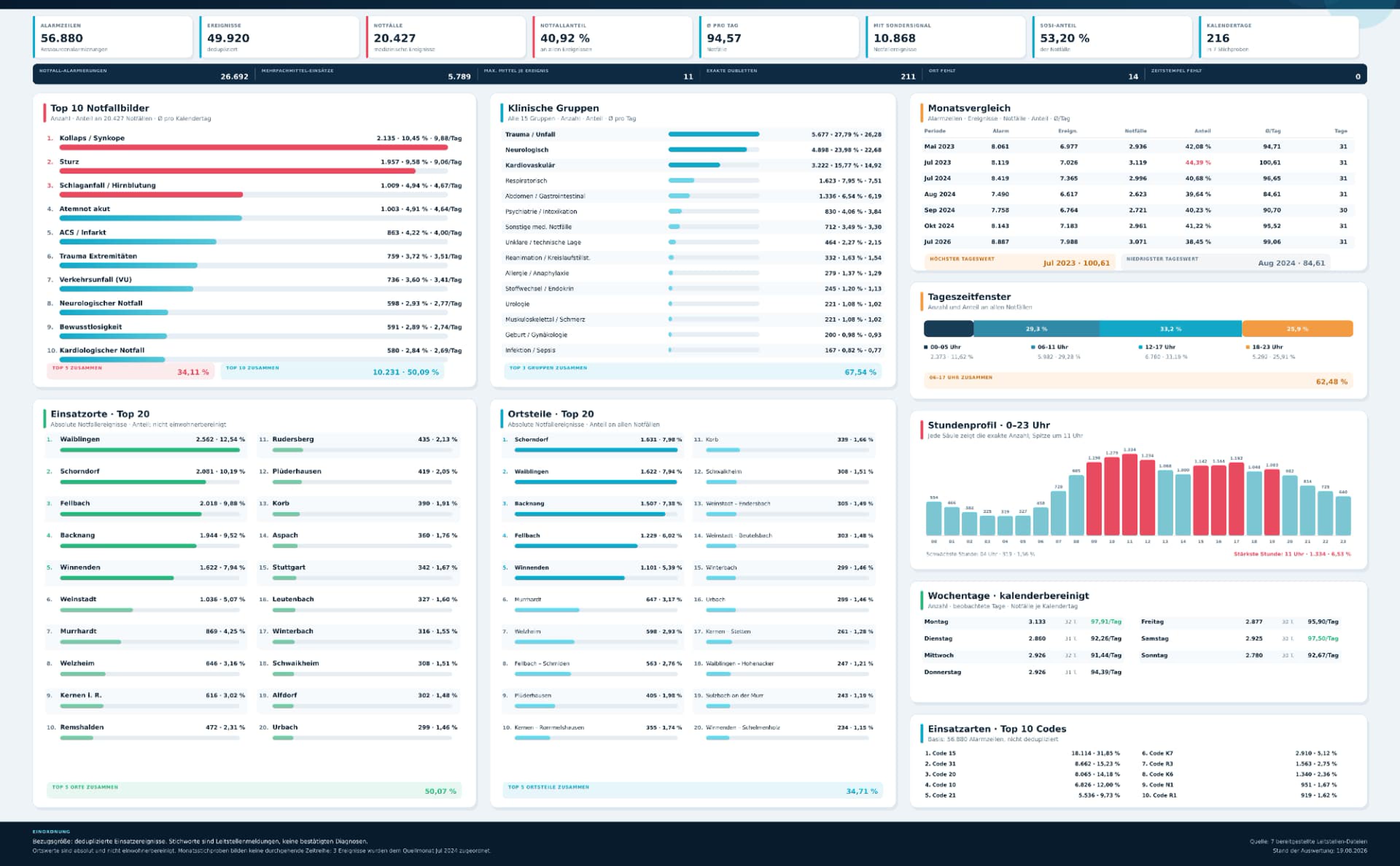Click the Trauma / Unfall group bar
Viewport: 1400px width, 866px height.
[714, 134]
